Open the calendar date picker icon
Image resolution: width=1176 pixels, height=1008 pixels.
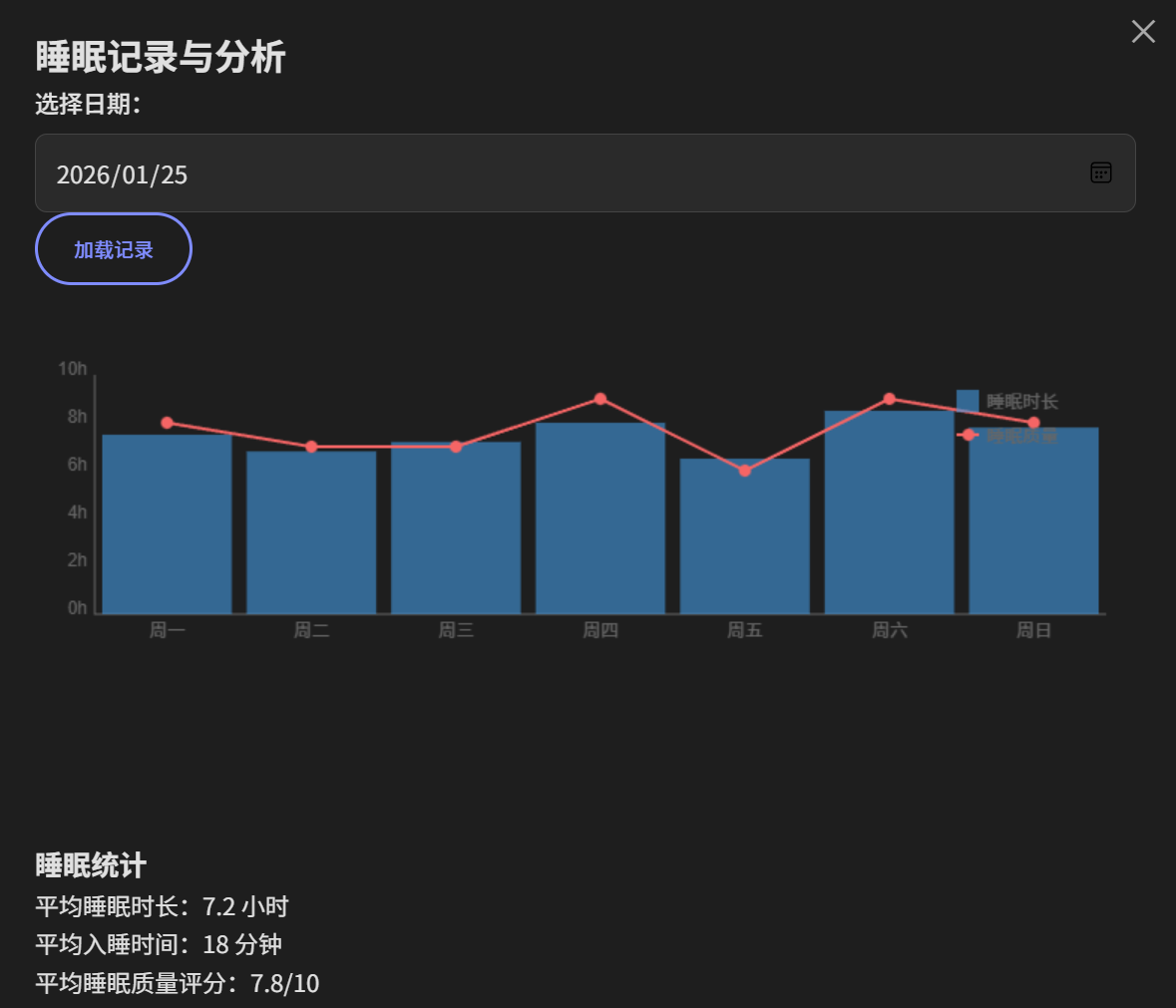(1101, 172)
